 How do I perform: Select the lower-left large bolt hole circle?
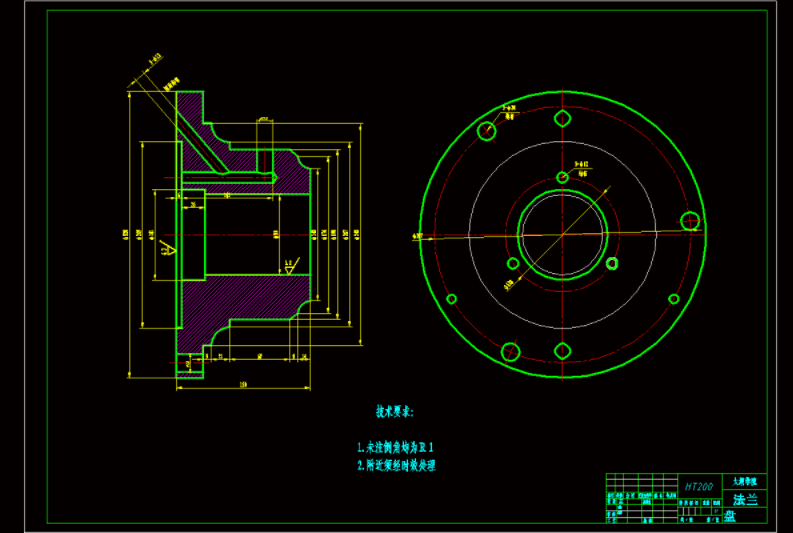(510, 350)
